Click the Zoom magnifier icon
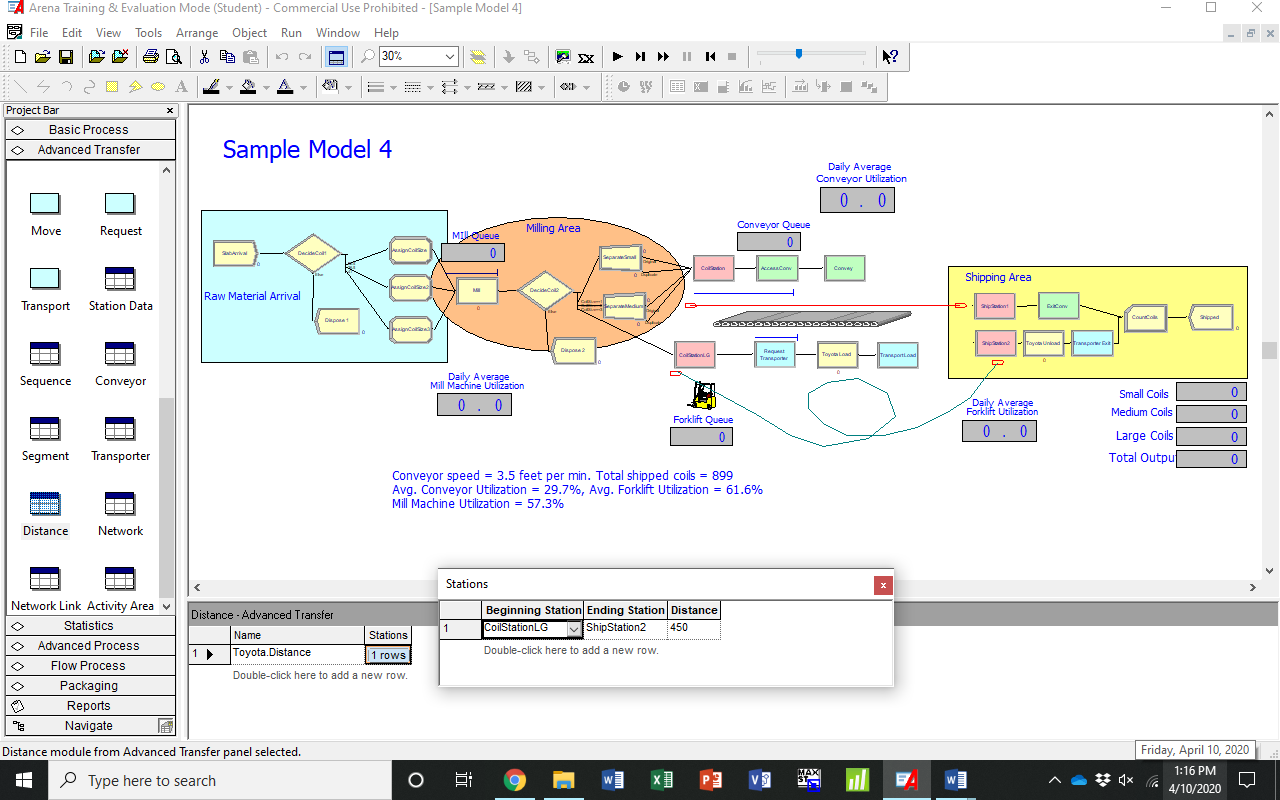This screenshot has height=800, width=1280. tap(368, 57)
